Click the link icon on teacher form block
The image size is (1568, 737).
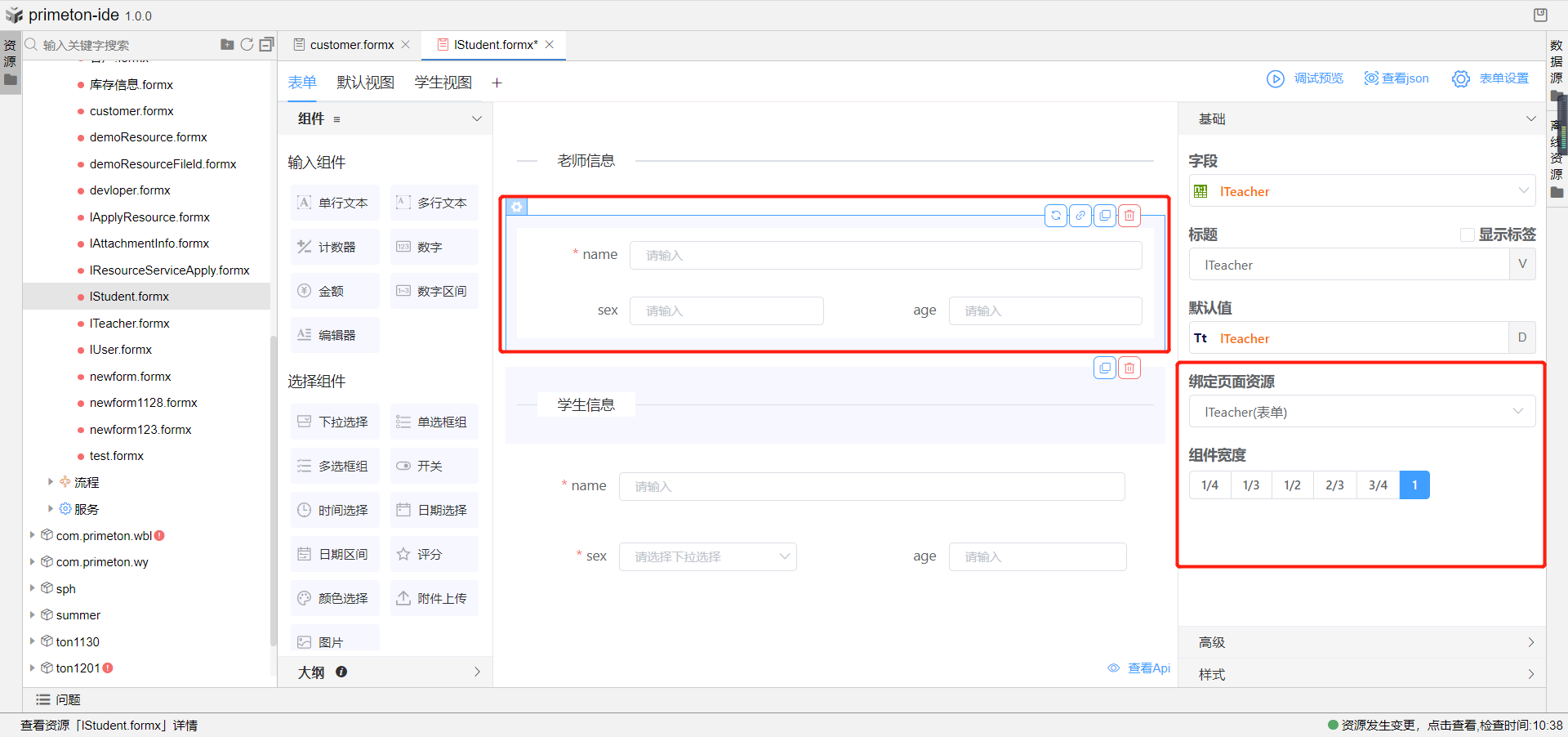pos(1080,216)
